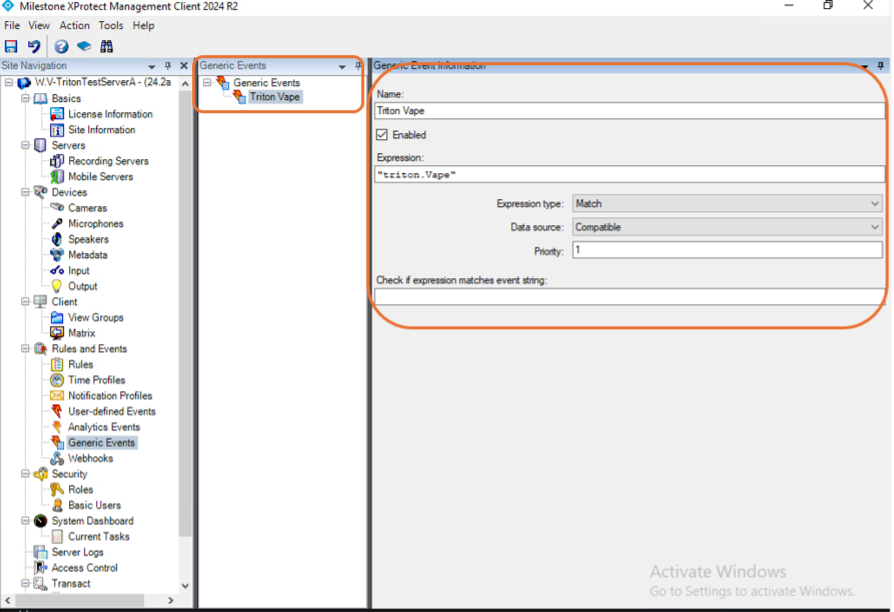Click the Basic Users icon

(57, 505)
